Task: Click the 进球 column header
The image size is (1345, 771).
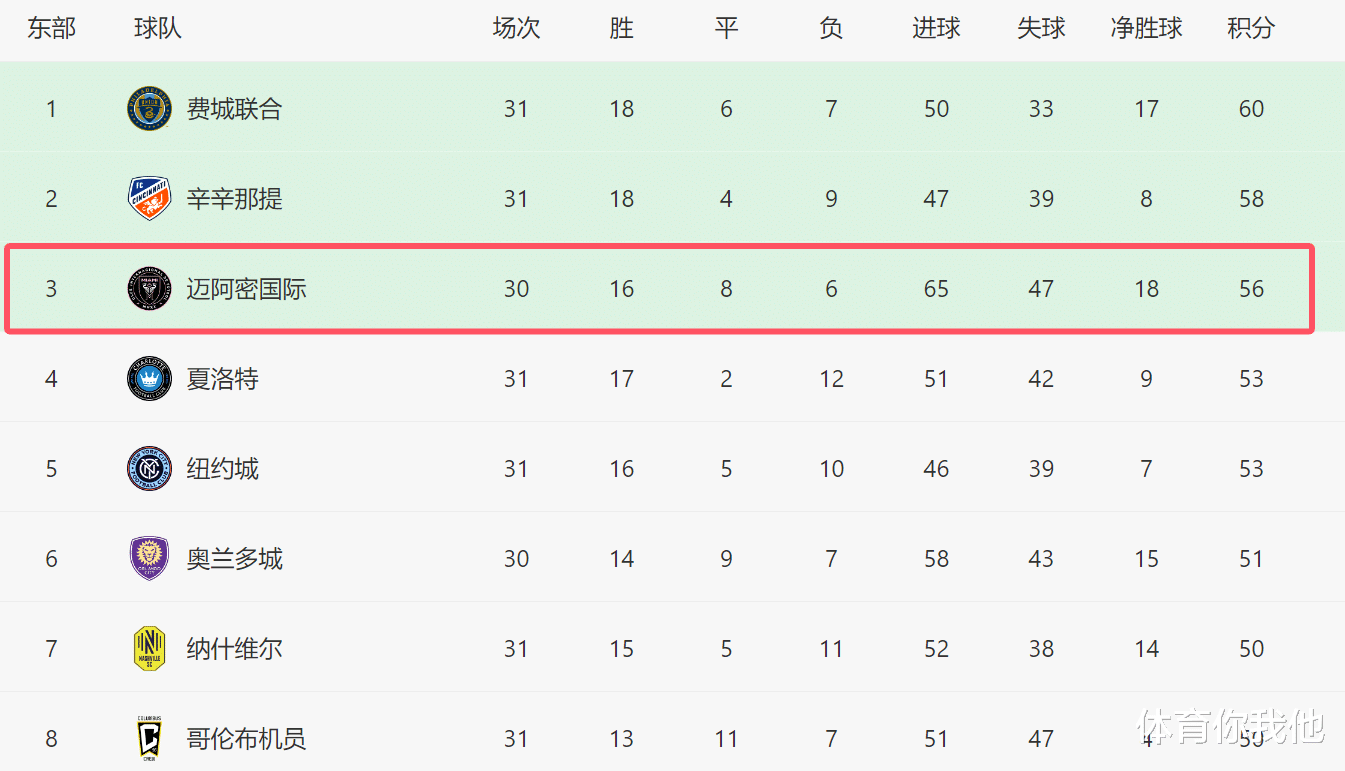Action: pos(936,29)
